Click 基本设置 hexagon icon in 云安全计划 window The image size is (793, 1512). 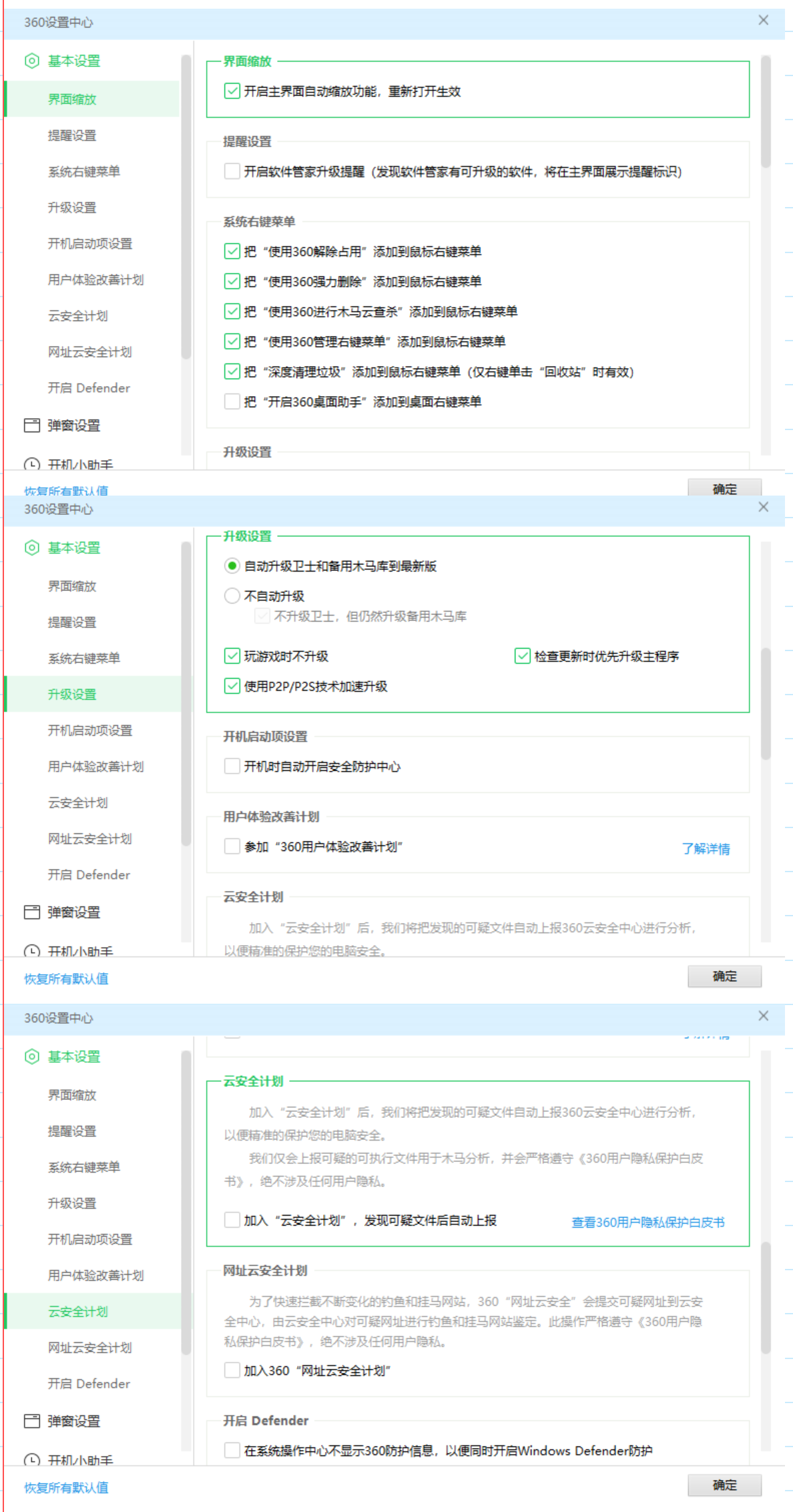[31, 1057]
